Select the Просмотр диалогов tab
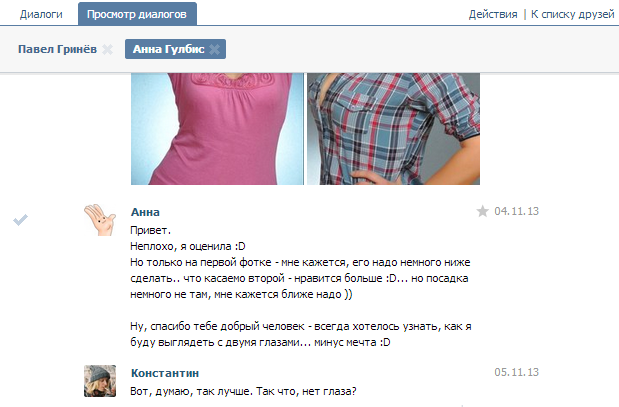Image resolution: width=619 pixels, height=407 pixels. 137,14
